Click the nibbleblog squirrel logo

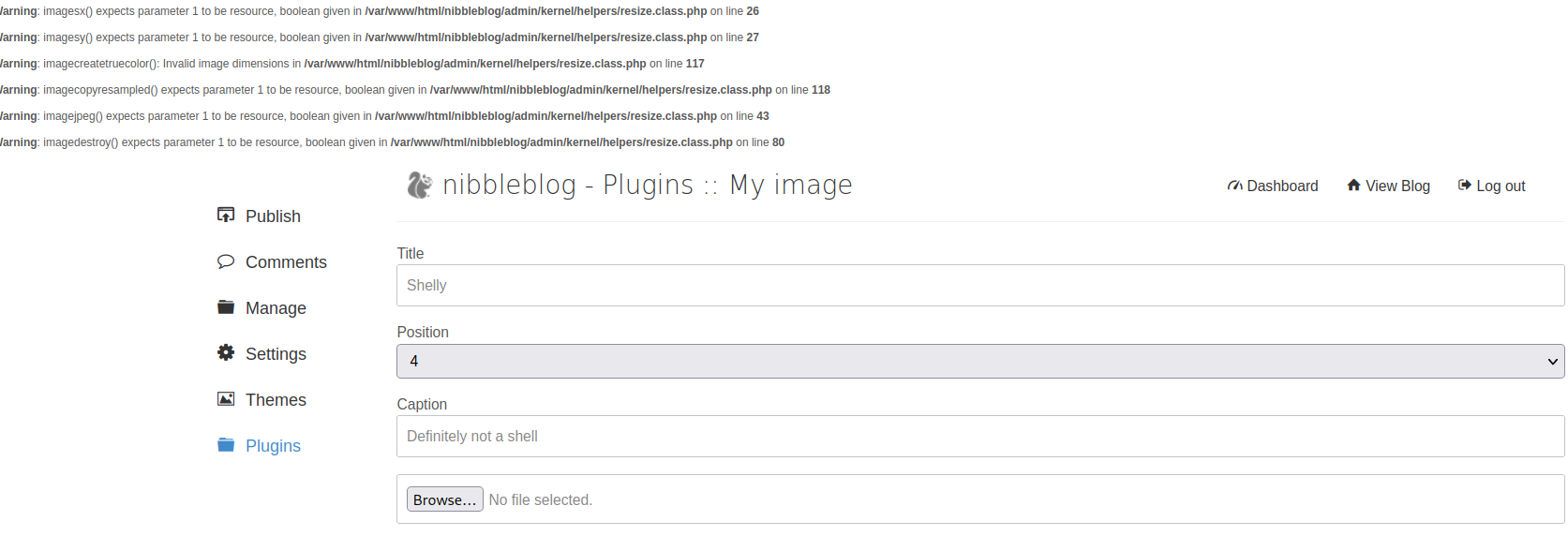[419, 186]
